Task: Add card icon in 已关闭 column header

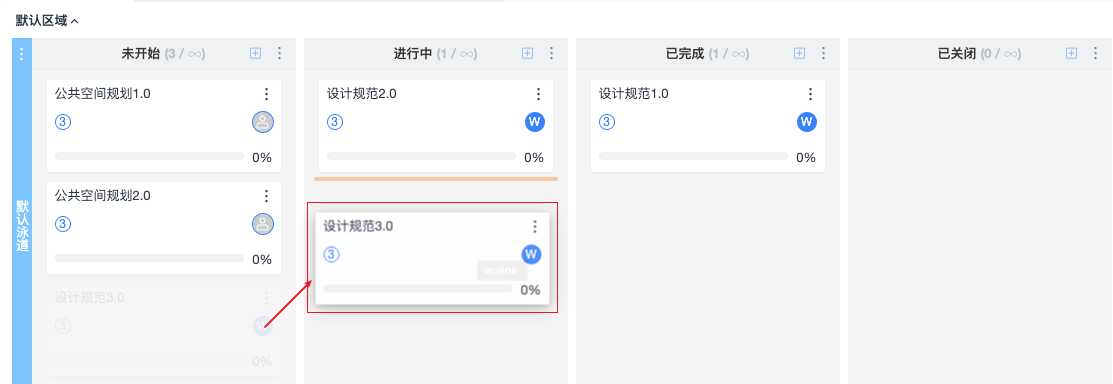Action: pyautogui.click(x=1072, y=53)
